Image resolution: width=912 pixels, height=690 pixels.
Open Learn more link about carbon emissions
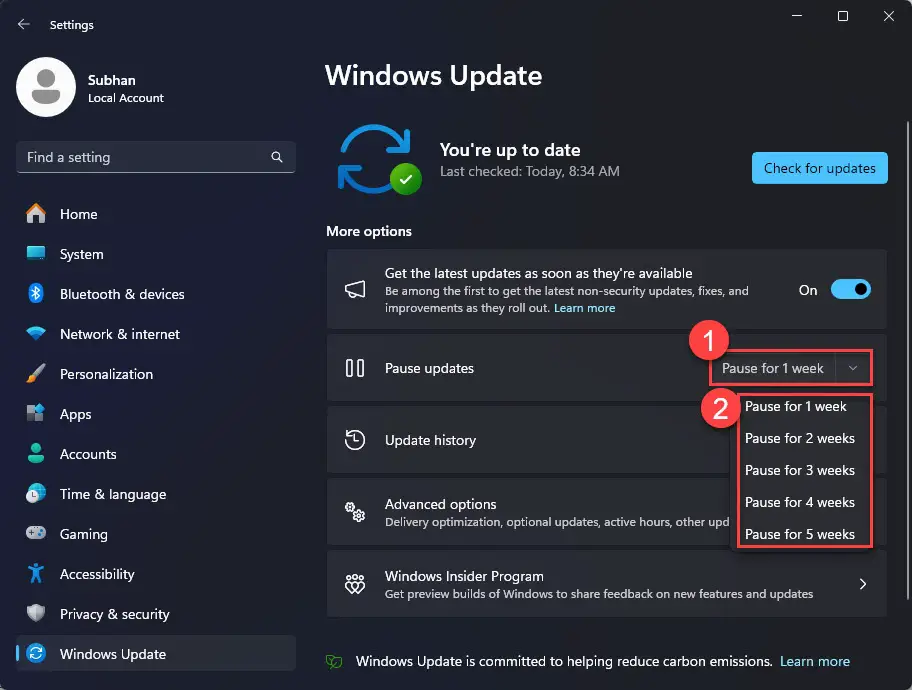(x=814, y=661)
